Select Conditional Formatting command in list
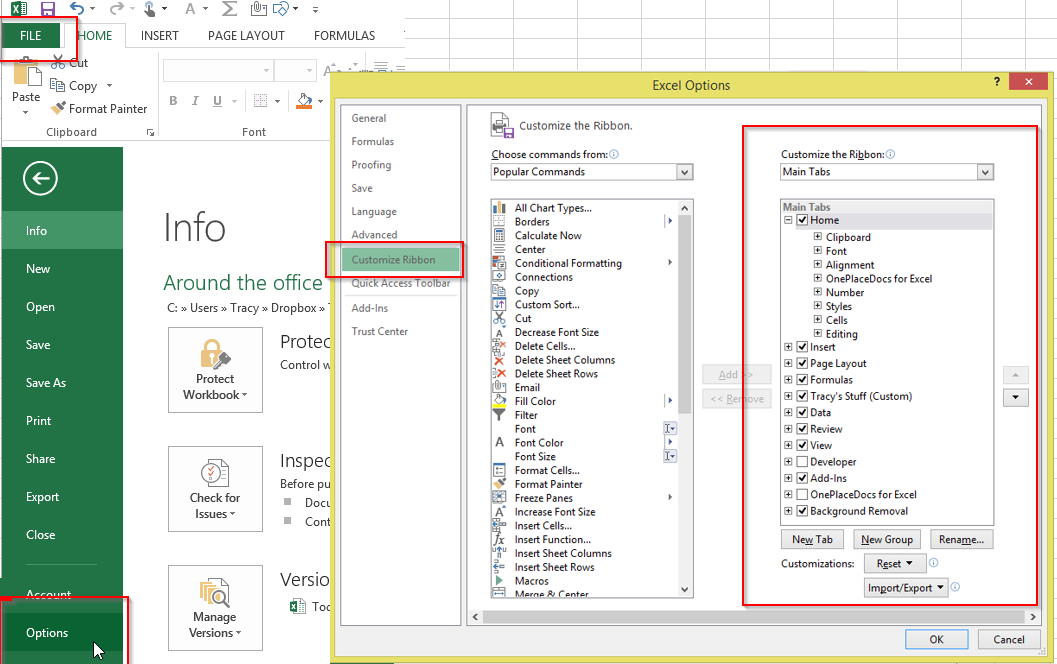1057x664 pixels. pos(568,263)
